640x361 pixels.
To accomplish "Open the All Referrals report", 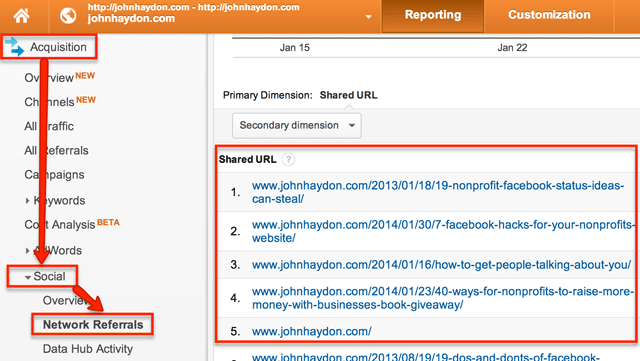I will pyautogui.click(x=56, y=150).
